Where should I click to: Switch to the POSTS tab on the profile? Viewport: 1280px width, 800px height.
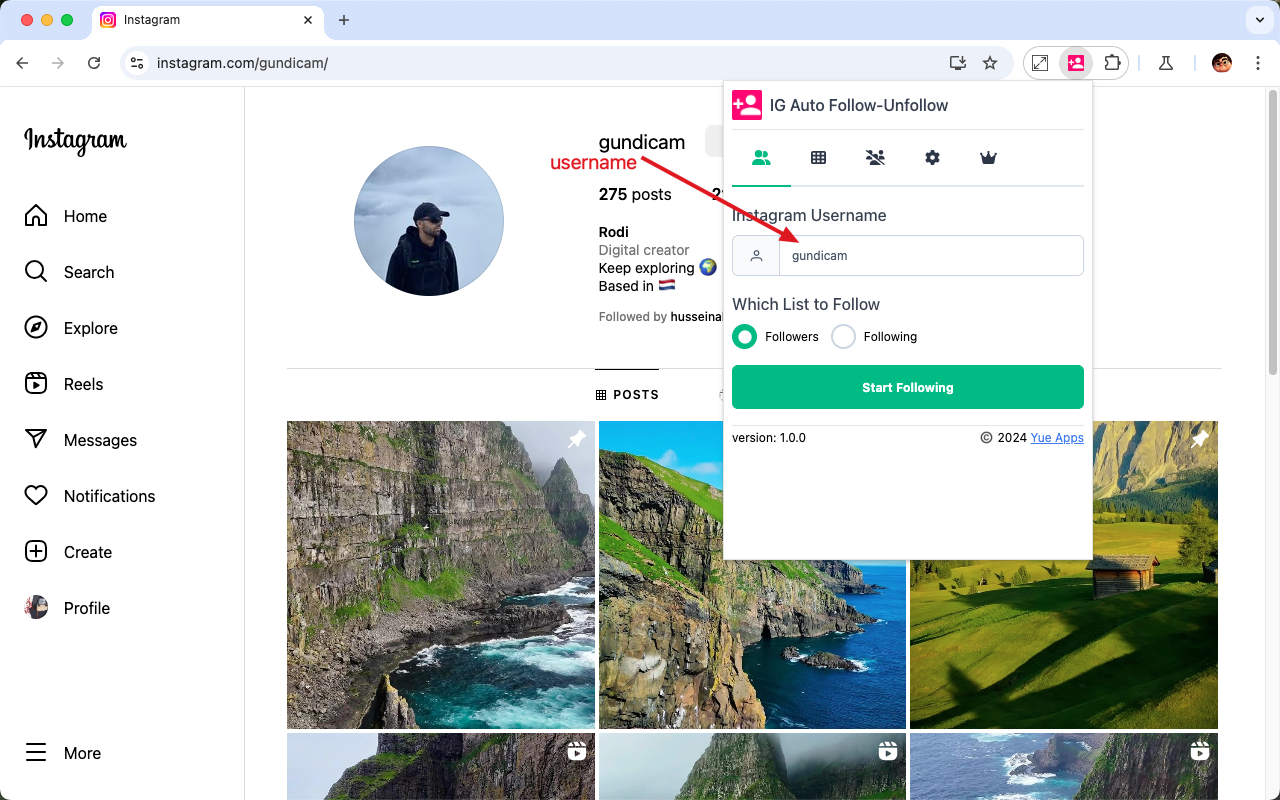627,394
